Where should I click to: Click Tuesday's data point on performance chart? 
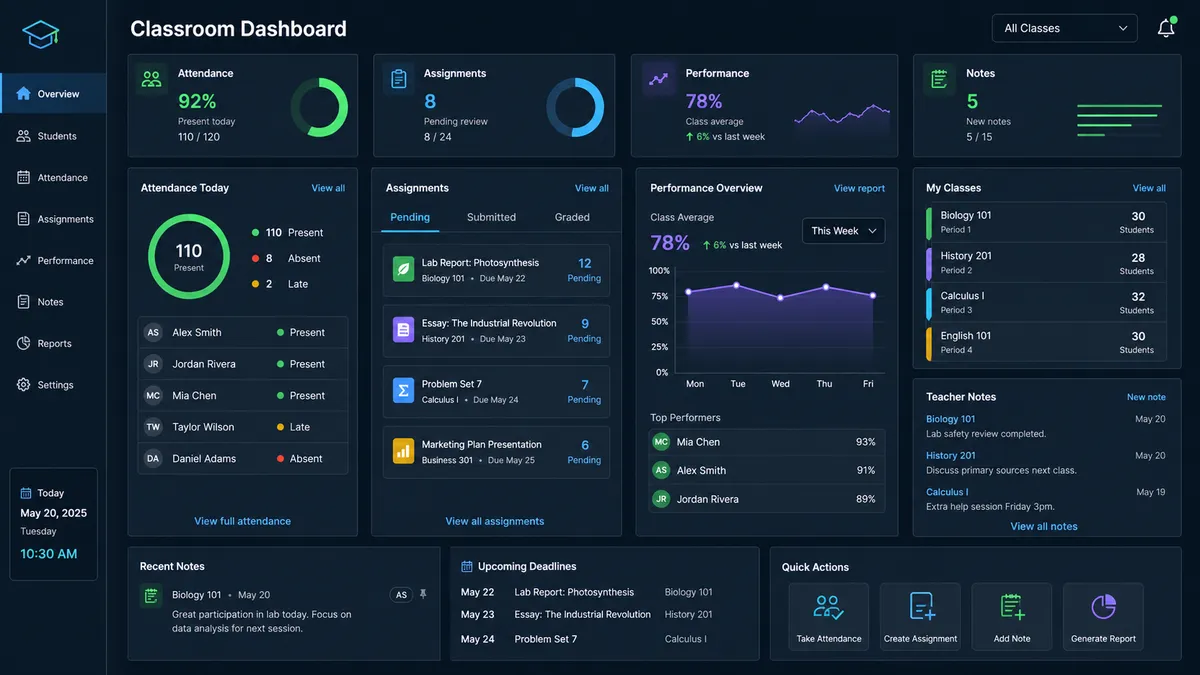[737, 285]
